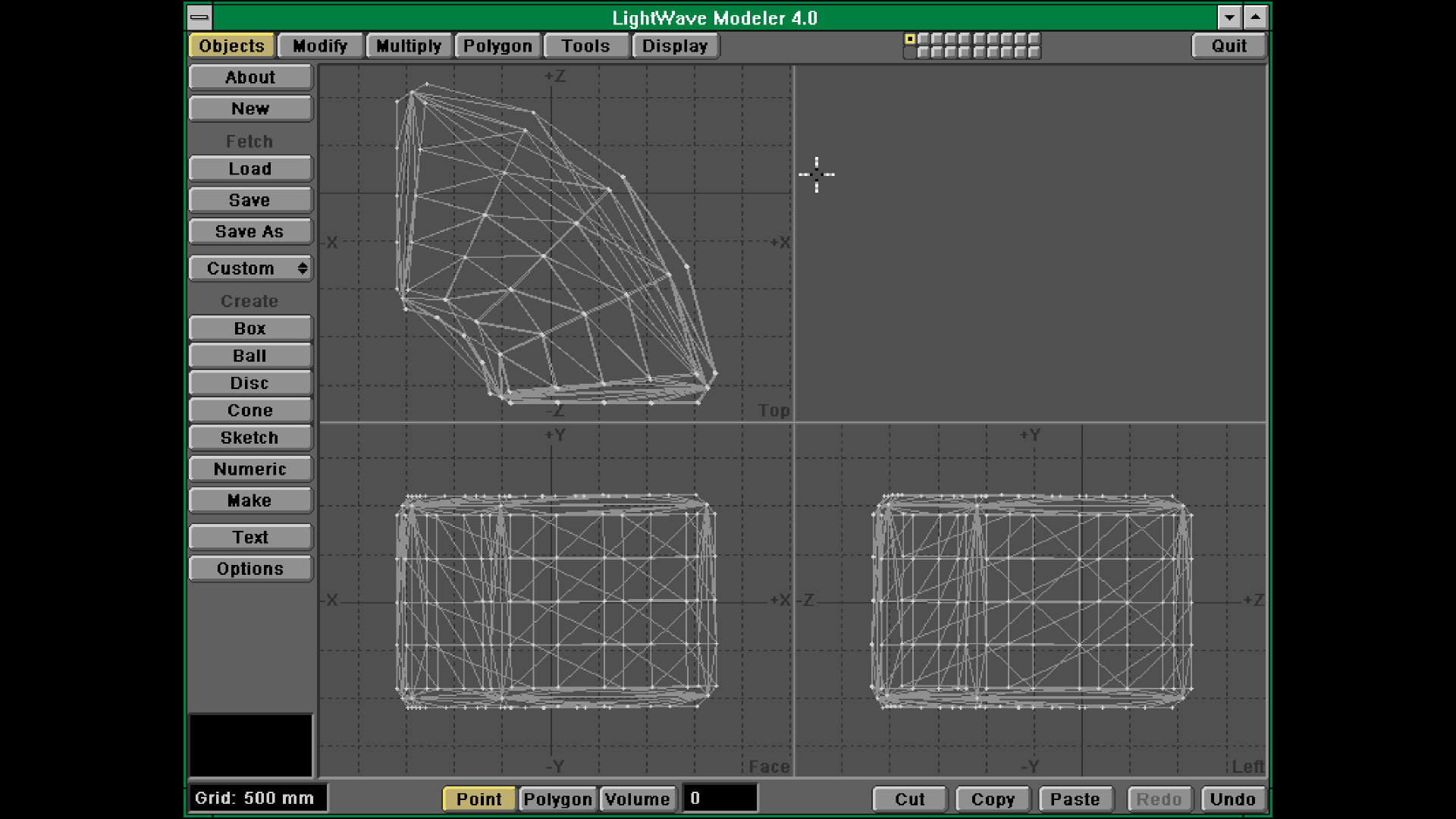Click inside the Left viewport
The width and height of the screenshot is (1456, 819).
coord(1031,600)
